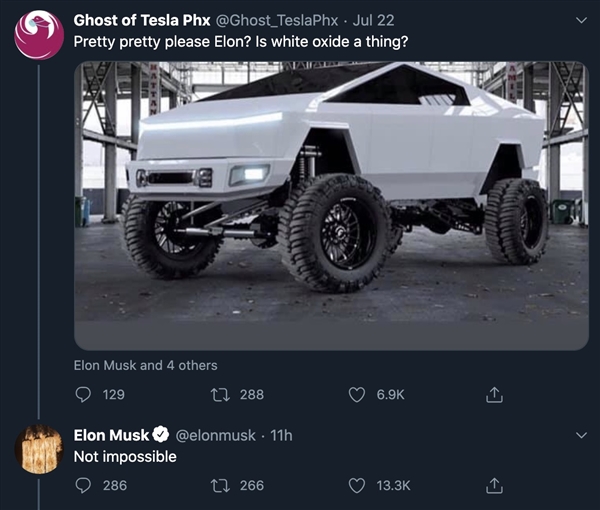Reply to Elon Musk's "Not impossible" tweet

(x=84, y=486)
